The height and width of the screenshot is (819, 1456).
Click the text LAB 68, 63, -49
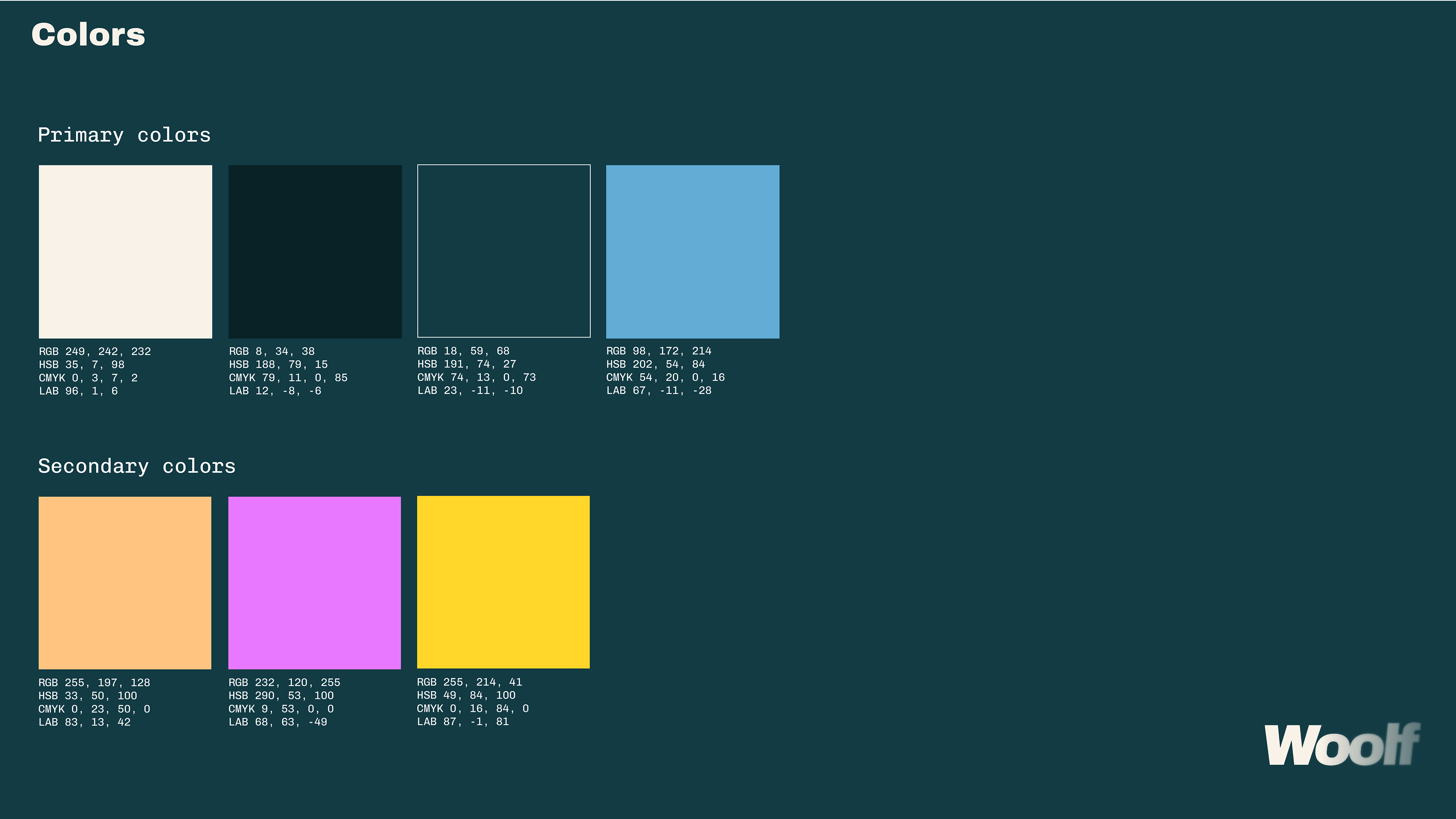(278, 722)
